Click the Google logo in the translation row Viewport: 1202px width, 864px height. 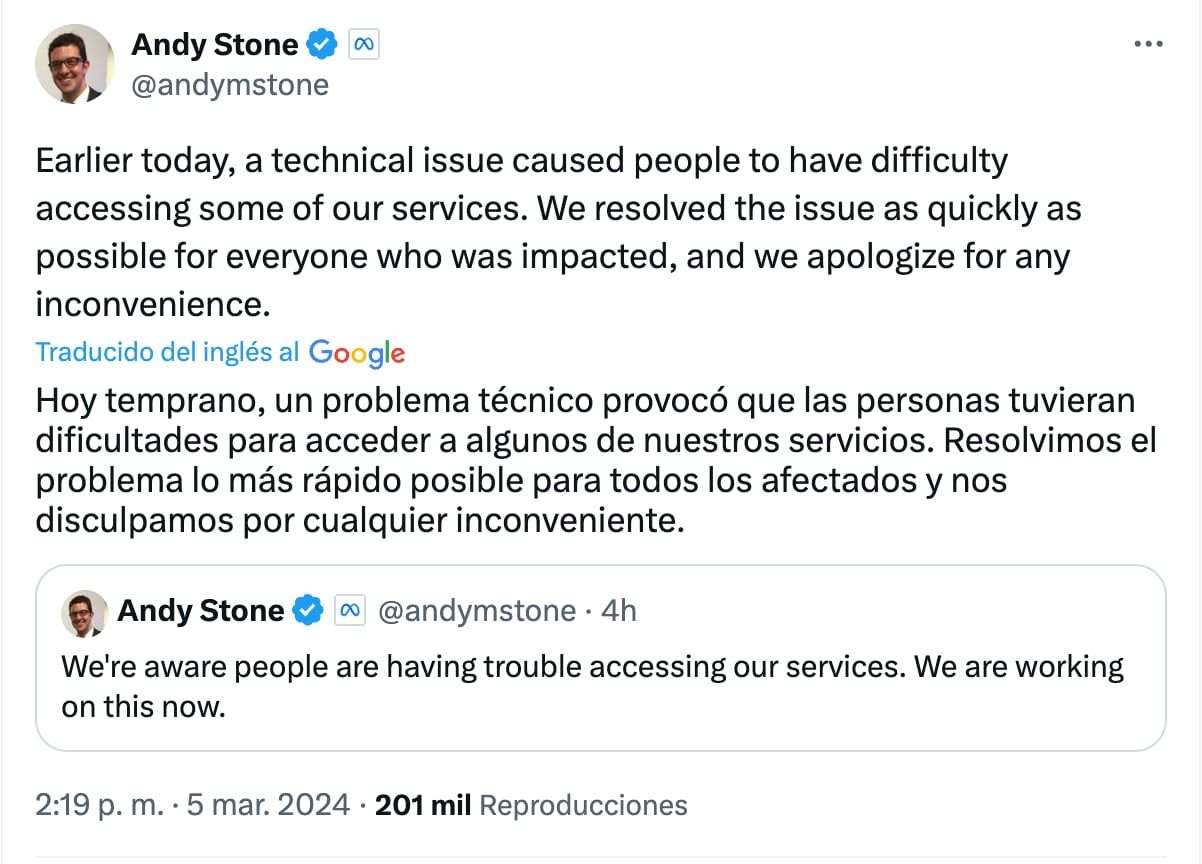point(357,352)
